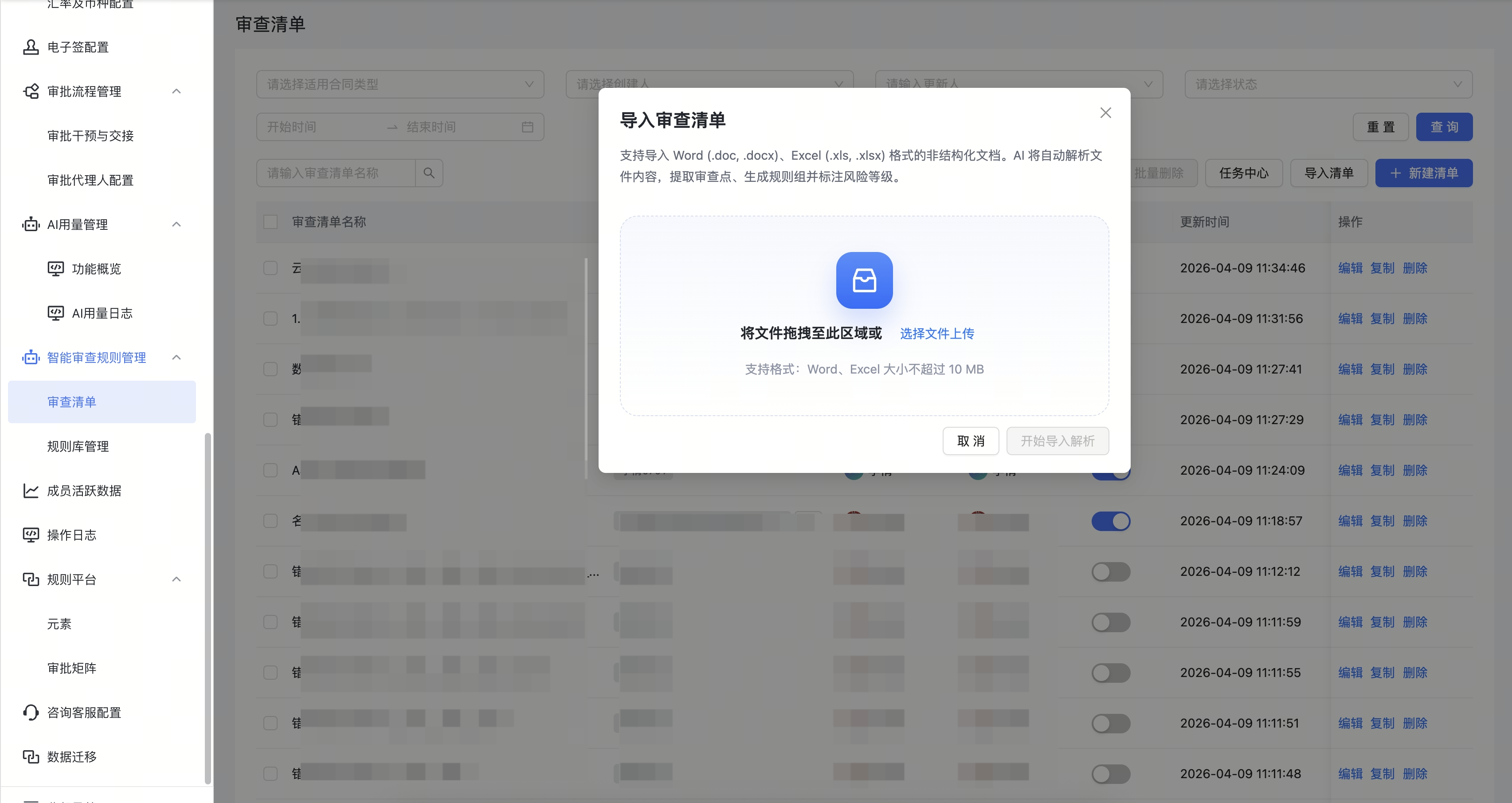This screenshot has height=803, width=1512.
Task: Click the 电子签配置 icon
Action: [x=31, y=47]
